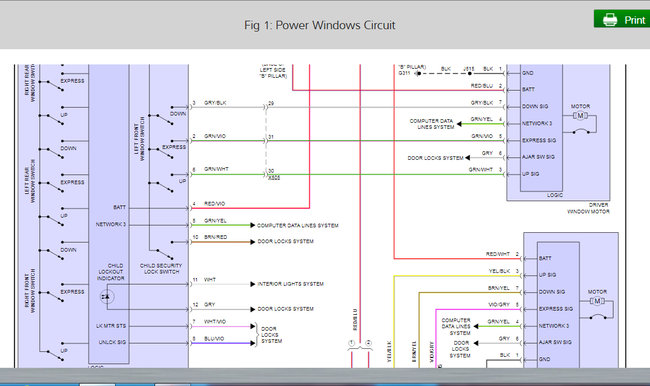The image size is (650, 386).
Task: Click the 'BLU/VIO' wire label
Action: click(214, 339)
